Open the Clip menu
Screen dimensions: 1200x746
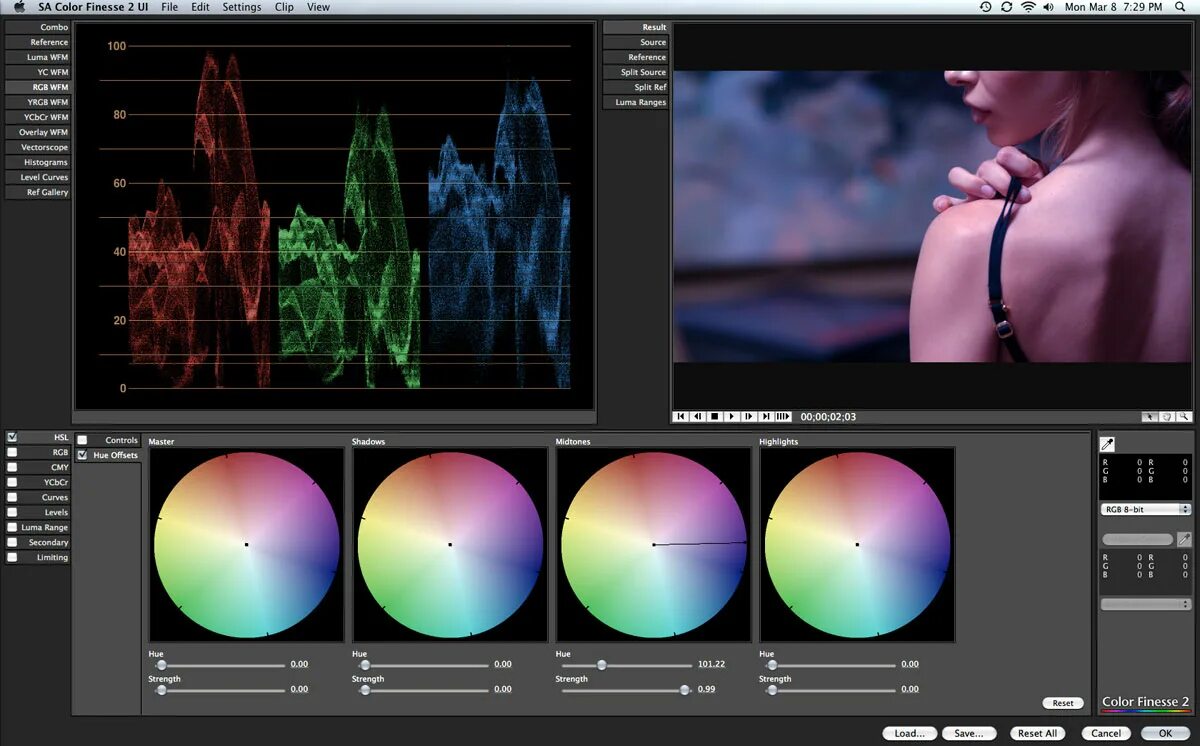point(283,7)
